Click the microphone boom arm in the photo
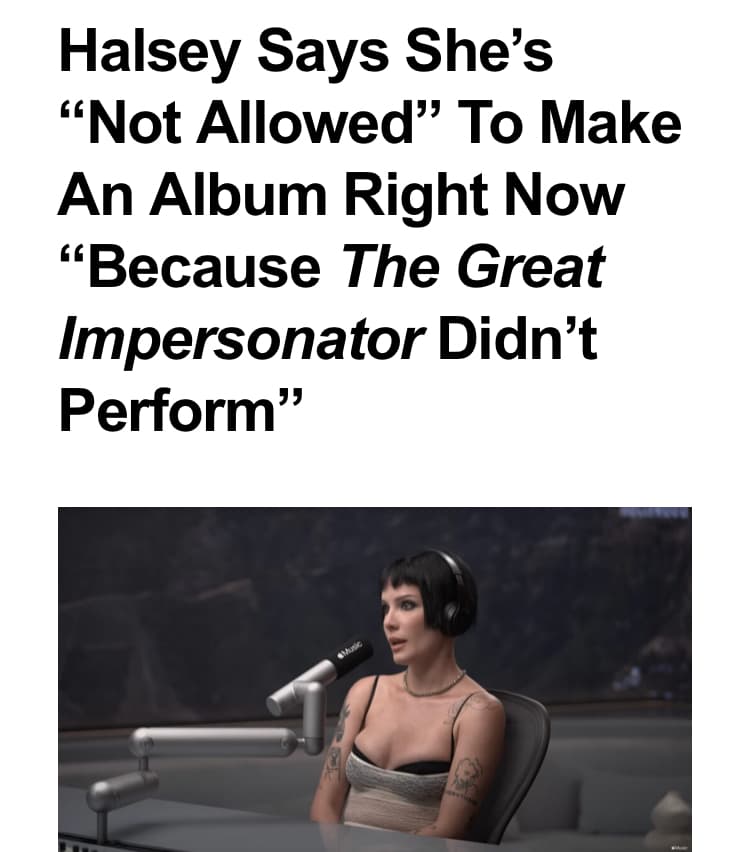Image resolution: width=750 pixels, height=852 pixels. click(228, 728)
